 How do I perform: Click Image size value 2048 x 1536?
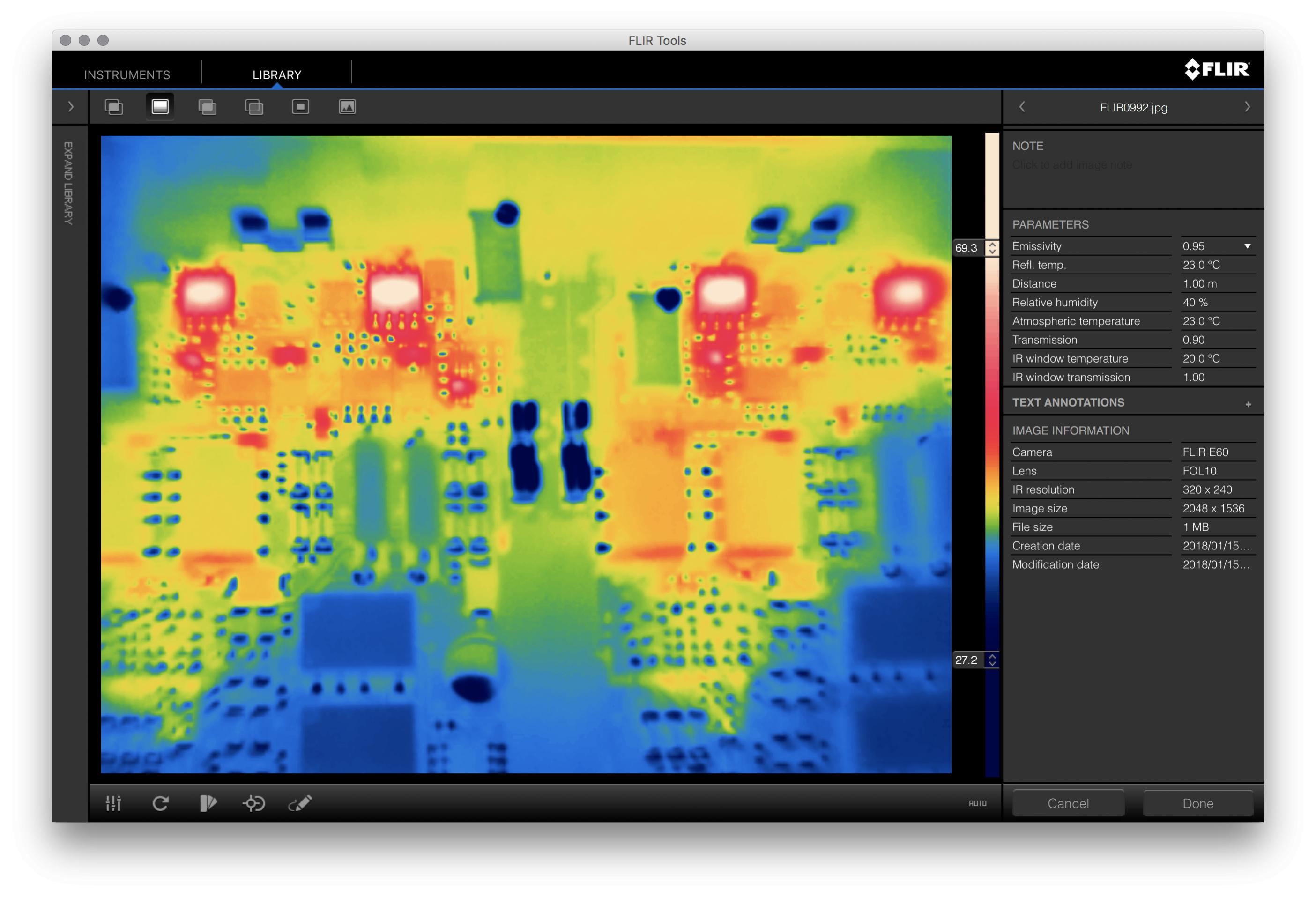click(x=1213, y=508)
